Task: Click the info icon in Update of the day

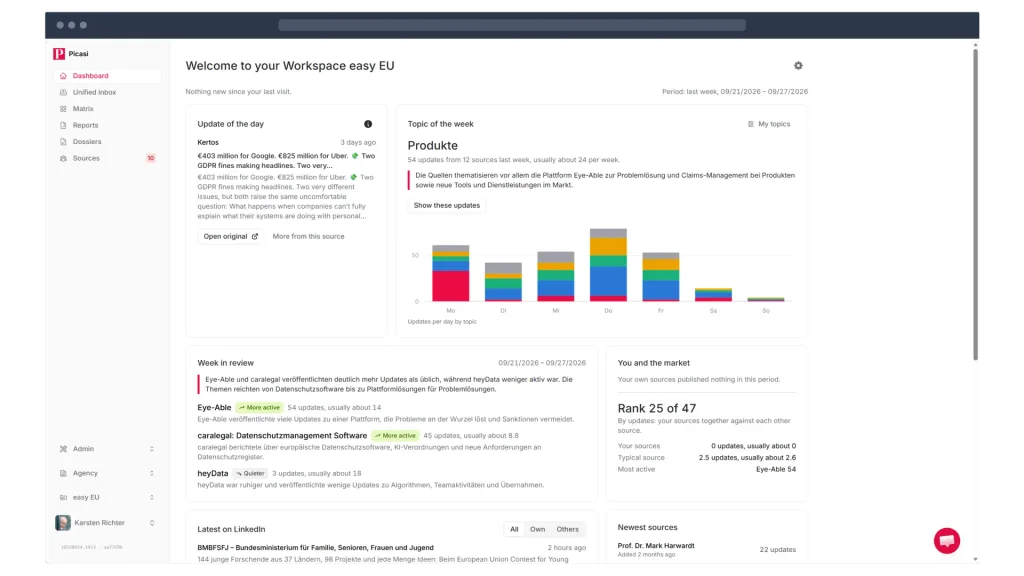Action: coord(368,124)
